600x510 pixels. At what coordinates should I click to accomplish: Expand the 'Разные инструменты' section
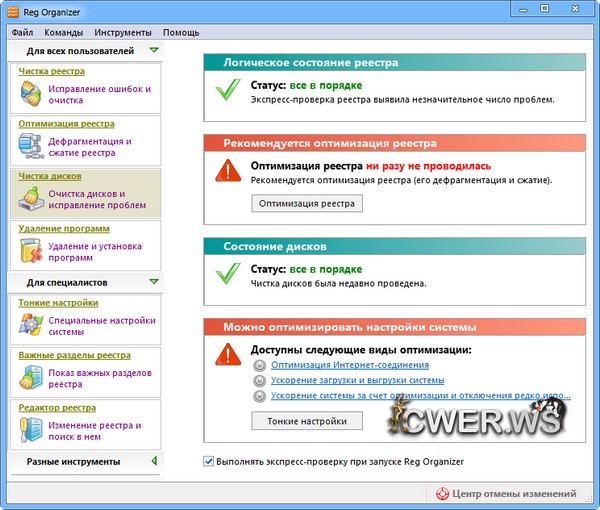click(x=153, y=461)
